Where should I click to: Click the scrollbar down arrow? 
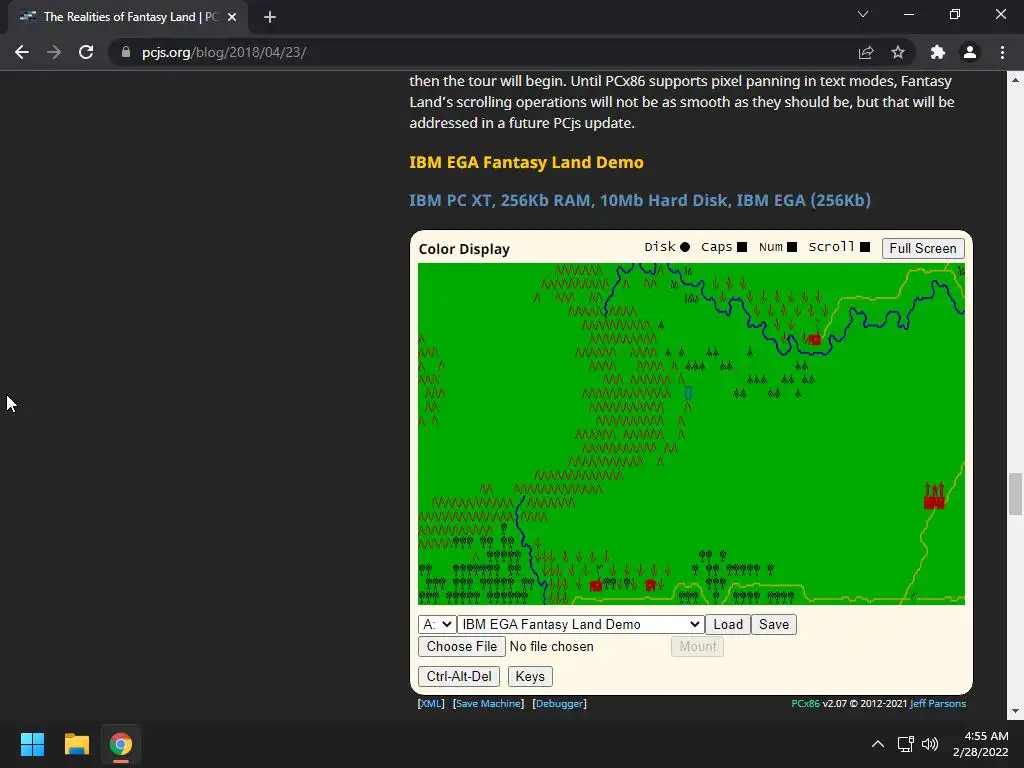(1015, 711)
